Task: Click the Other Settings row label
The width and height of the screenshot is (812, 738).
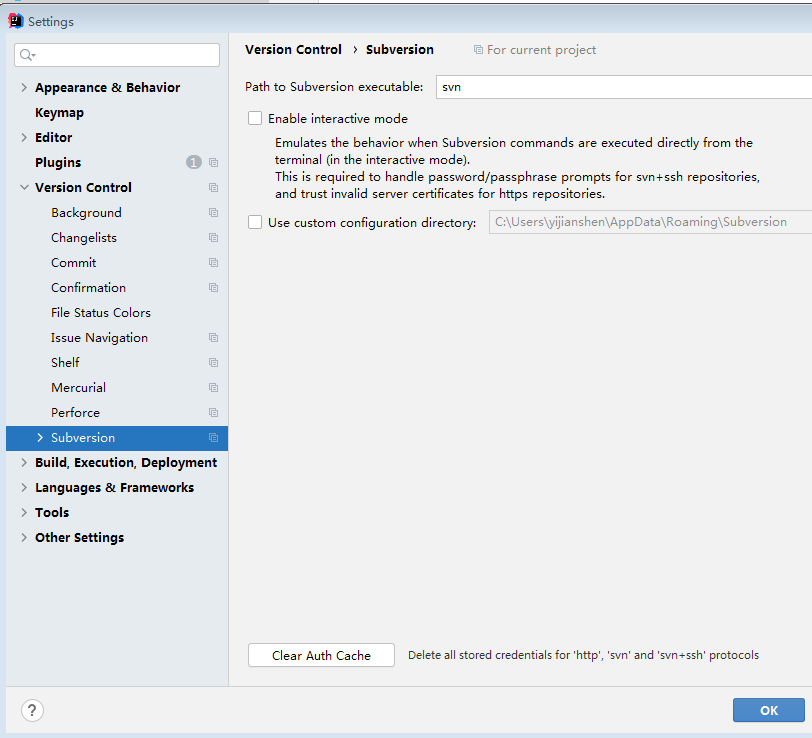Action: 79,538
